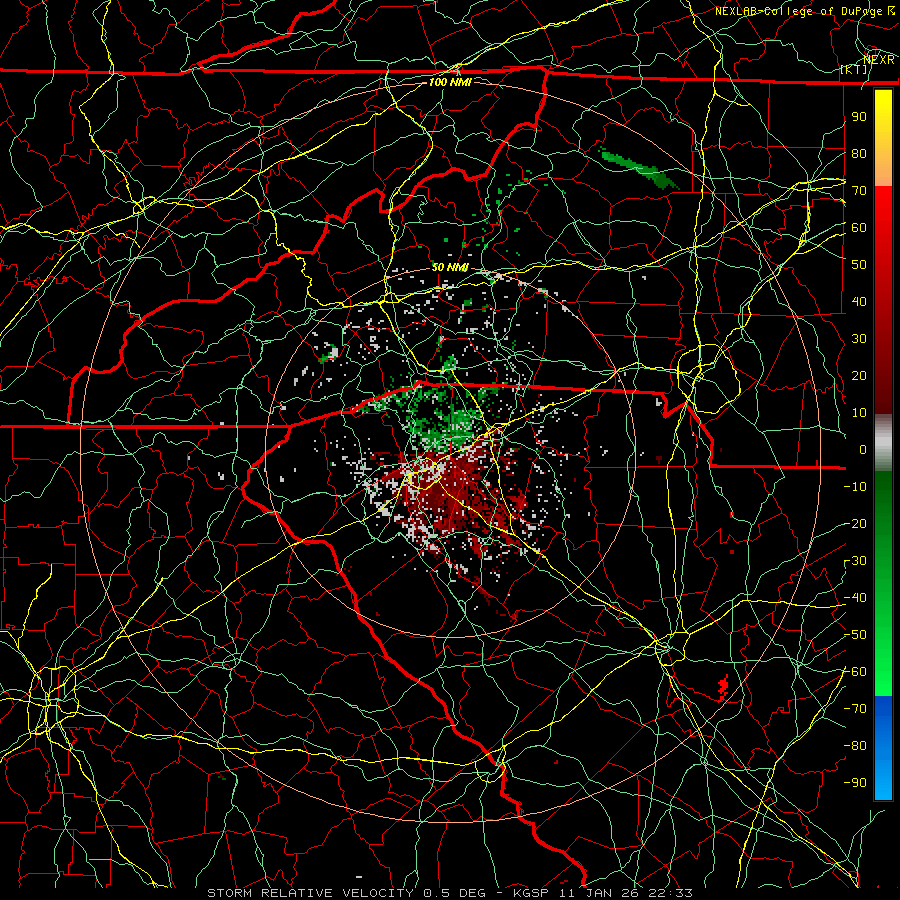Click the "100 NMI" range ring label
Screen dimensions: 900x900
450,82
